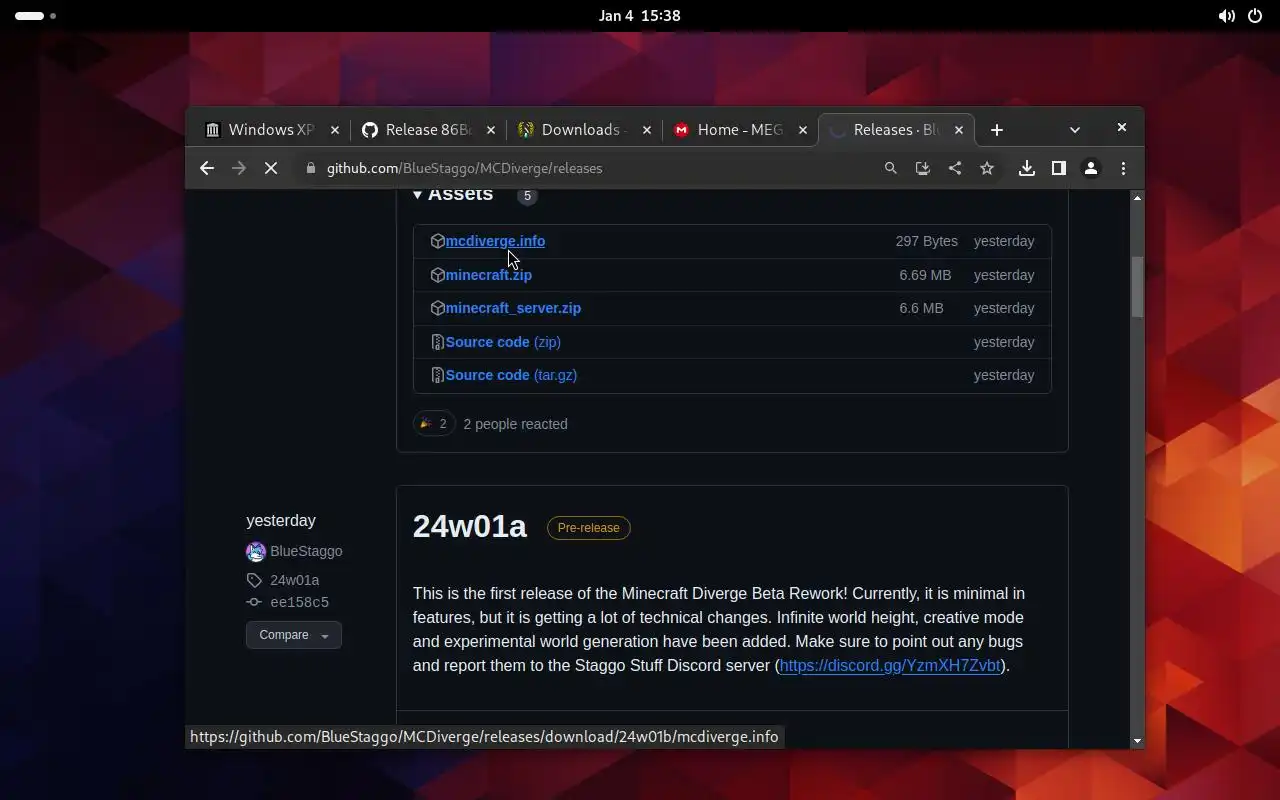Open the Discord invite link

[x=890, y=666]
